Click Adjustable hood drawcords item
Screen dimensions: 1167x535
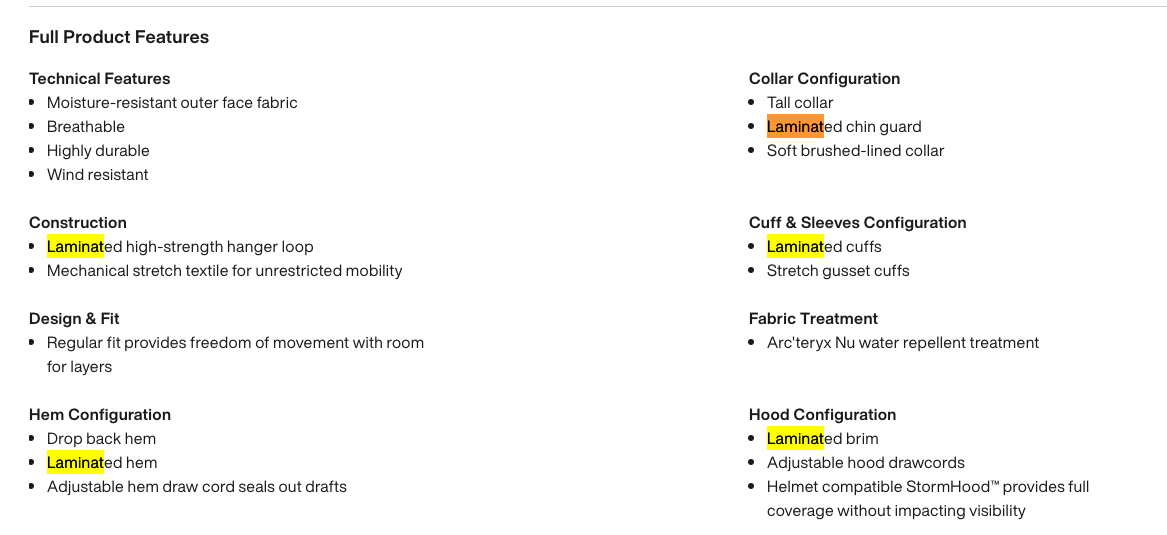866,462
